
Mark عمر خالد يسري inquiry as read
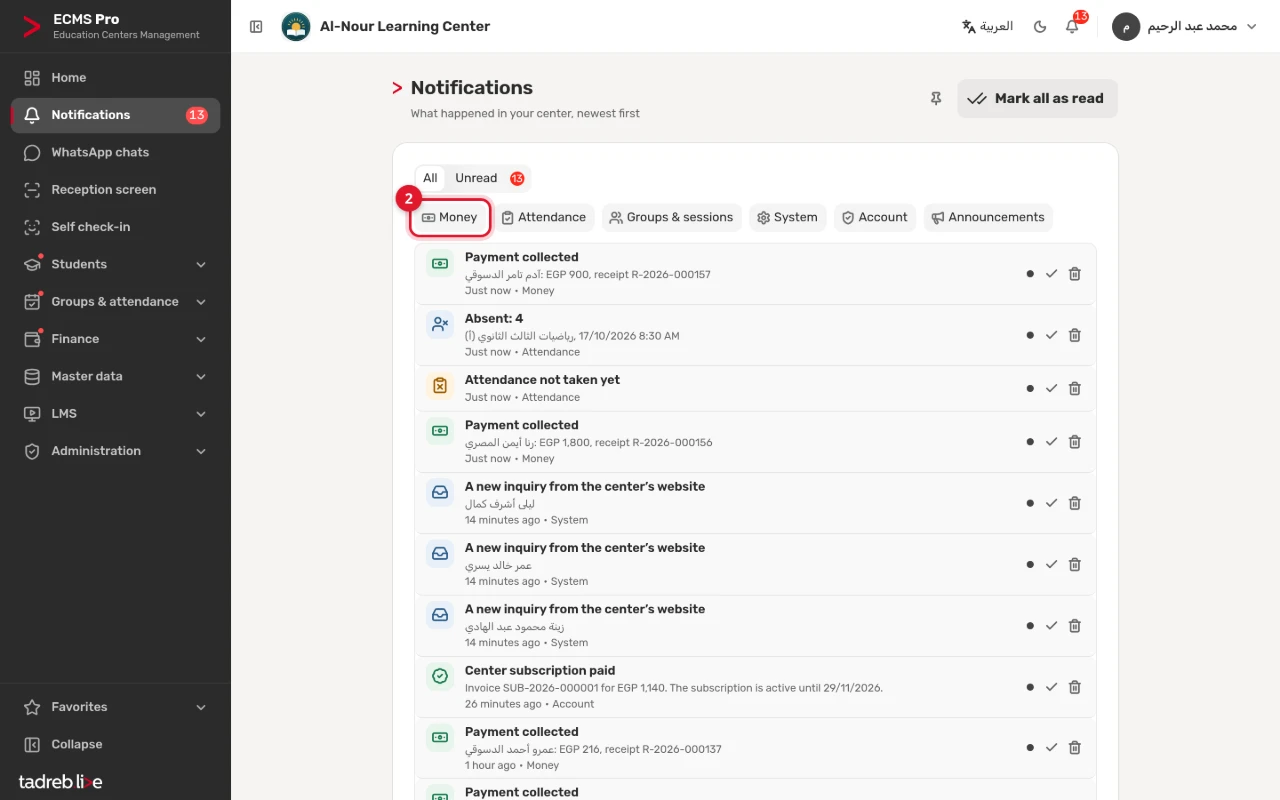tap(1051, 564)
